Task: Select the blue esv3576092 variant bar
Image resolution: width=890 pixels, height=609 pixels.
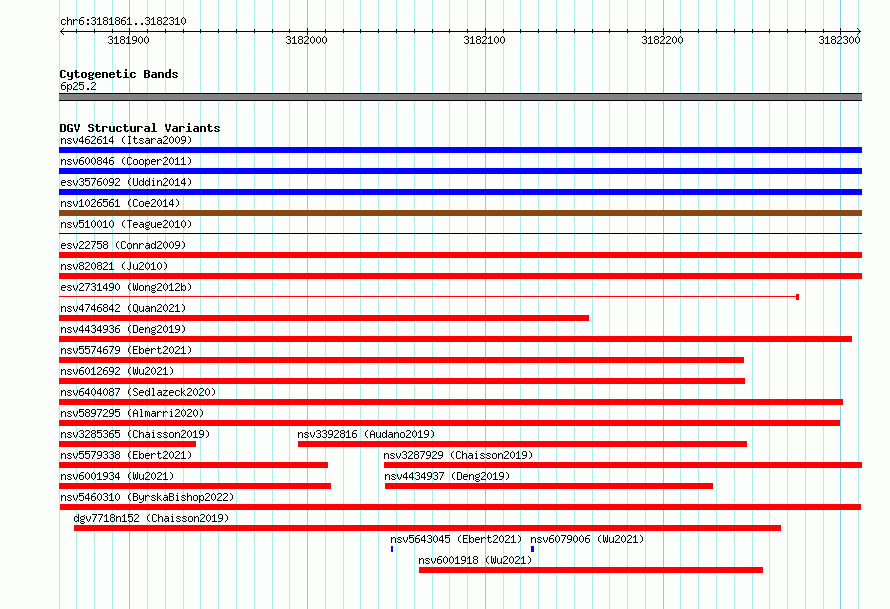Action: click(460, 192)
